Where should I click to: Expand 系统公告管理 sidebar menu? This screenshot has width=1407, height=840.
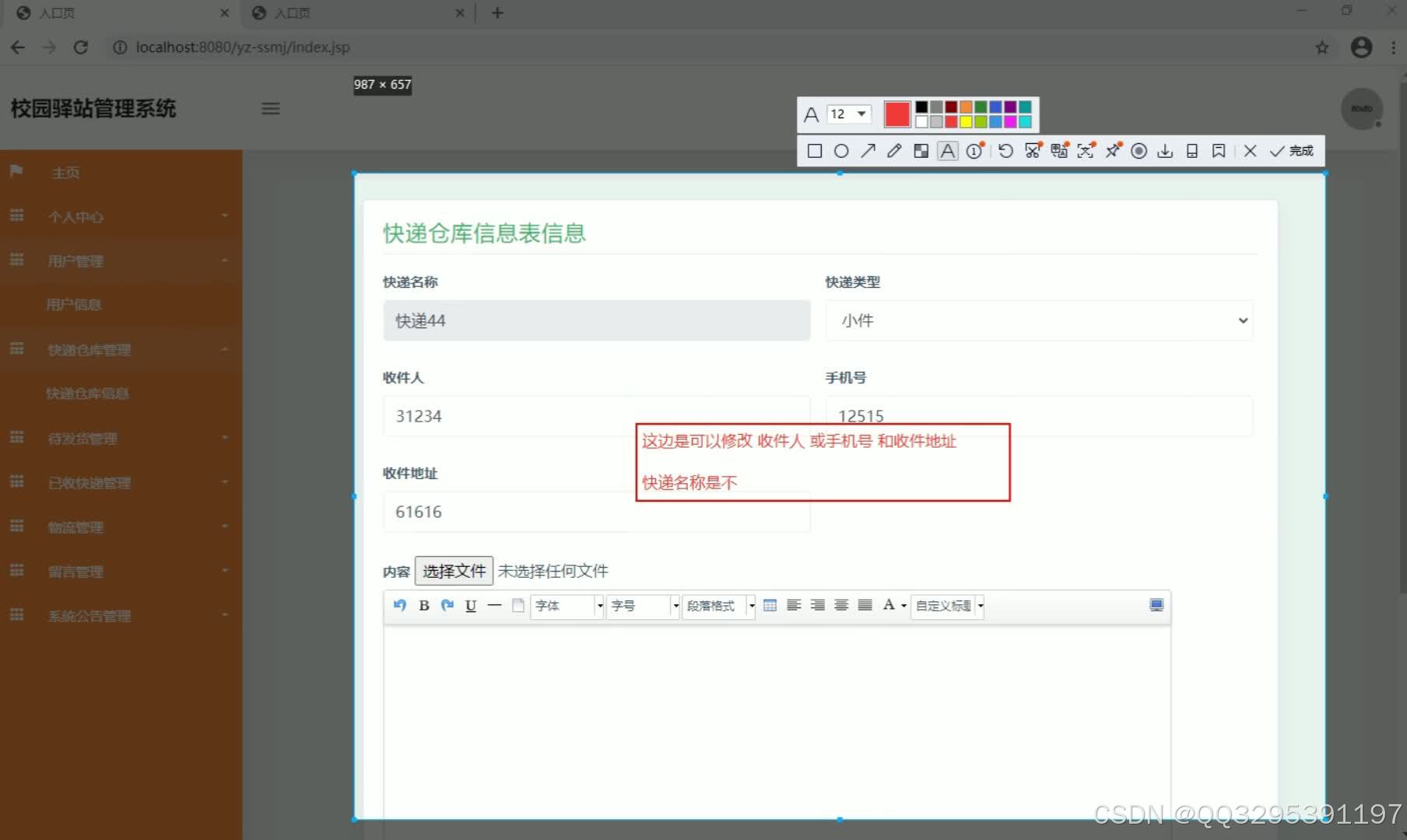pos(121,616)
